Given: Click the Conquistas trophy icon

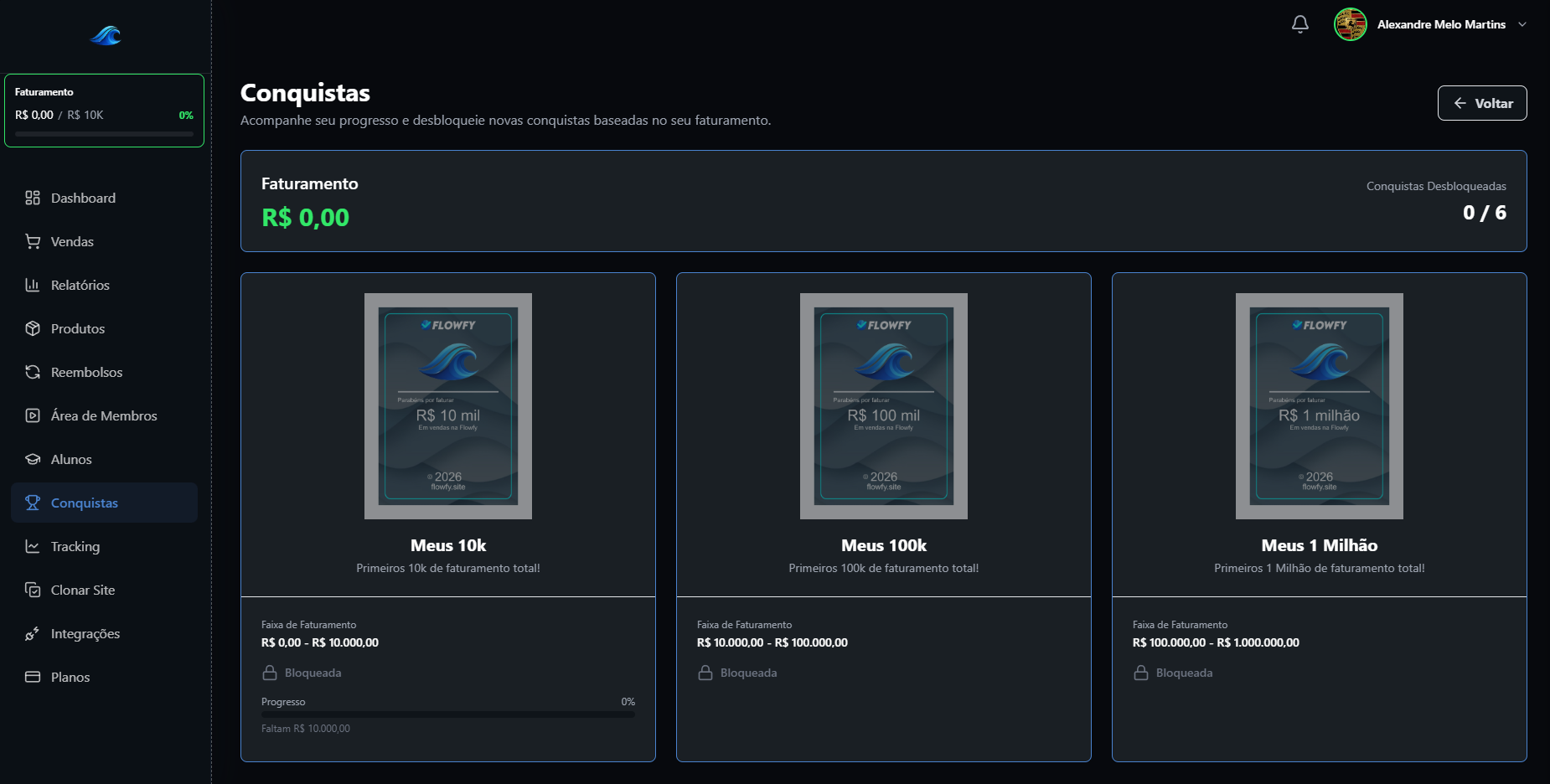Looking at the screenshot, I should [33, 503].
